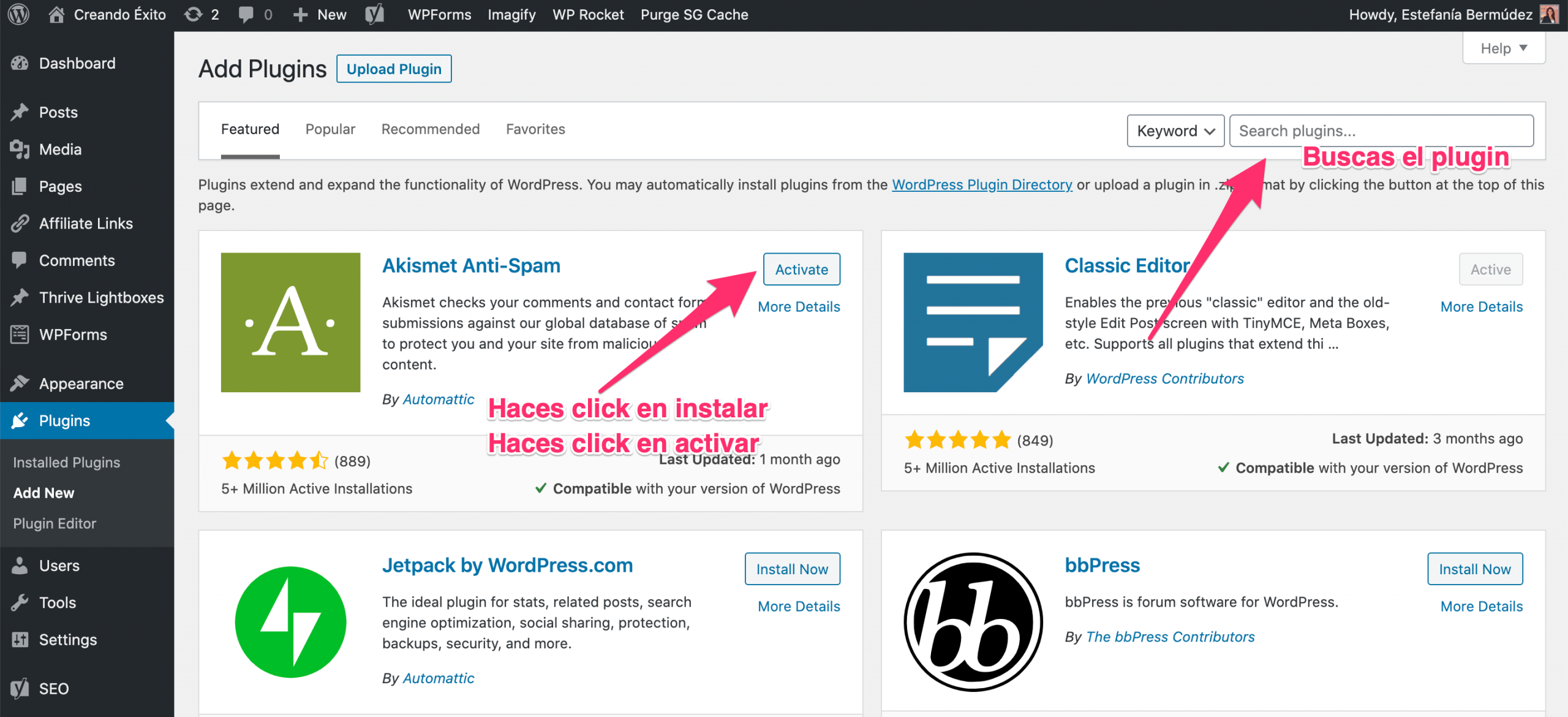
Task: Click the Pages icon in sidebar
Action: pos(20,186)
